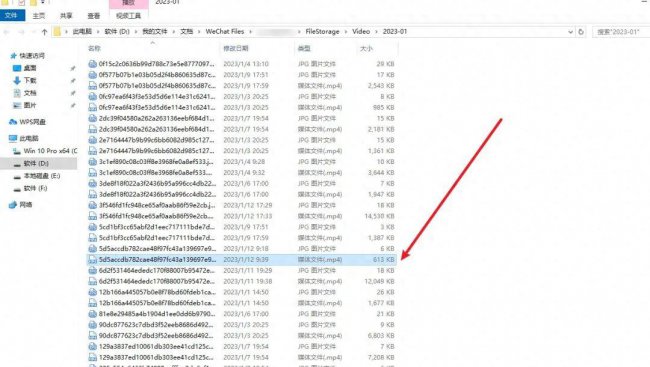Jump to 软件 (D:) in the address bar

(x=117, y=32)
